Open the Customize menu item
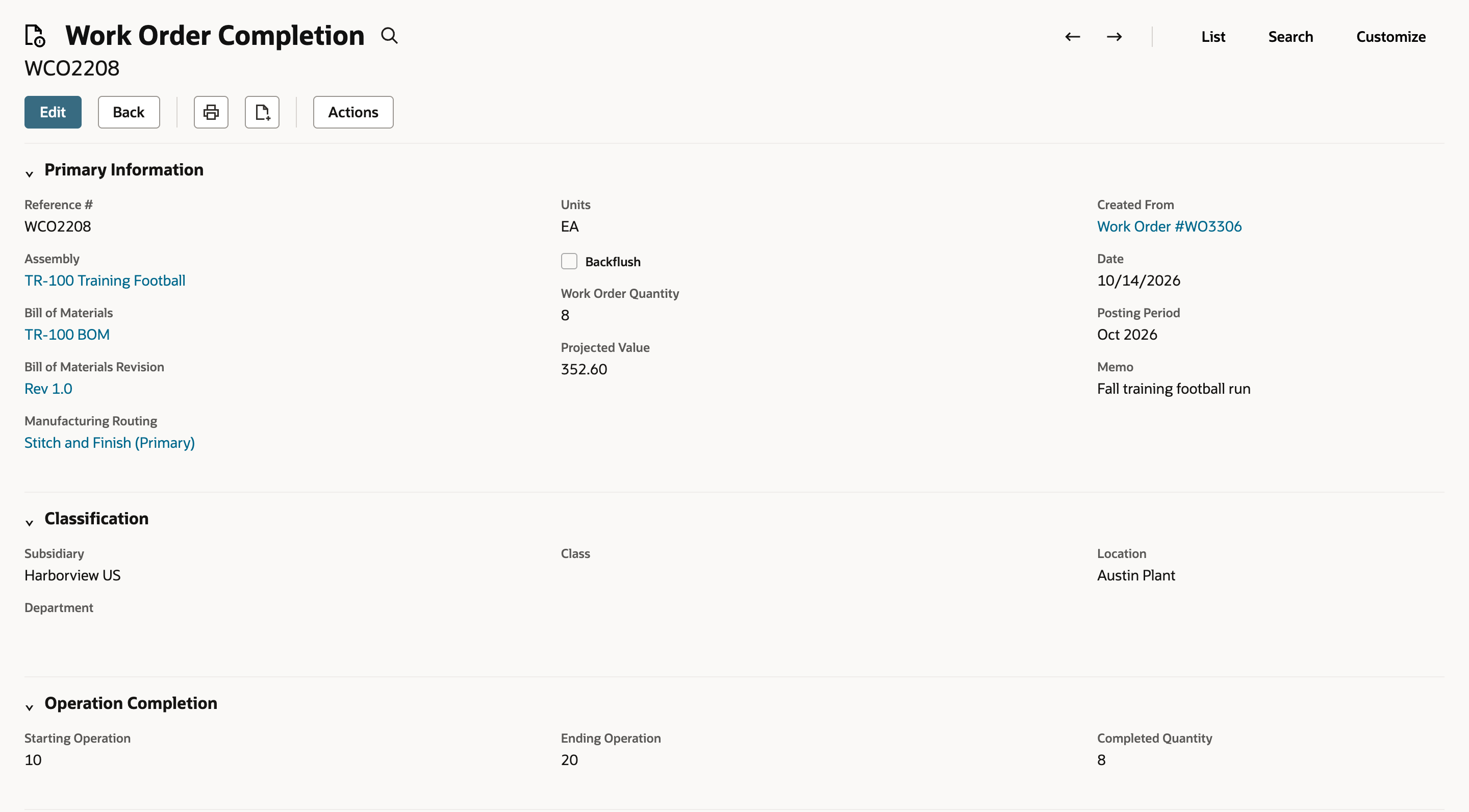Image resolution: width=1469 pixels, height=812 pixels. pos(1391,37)
